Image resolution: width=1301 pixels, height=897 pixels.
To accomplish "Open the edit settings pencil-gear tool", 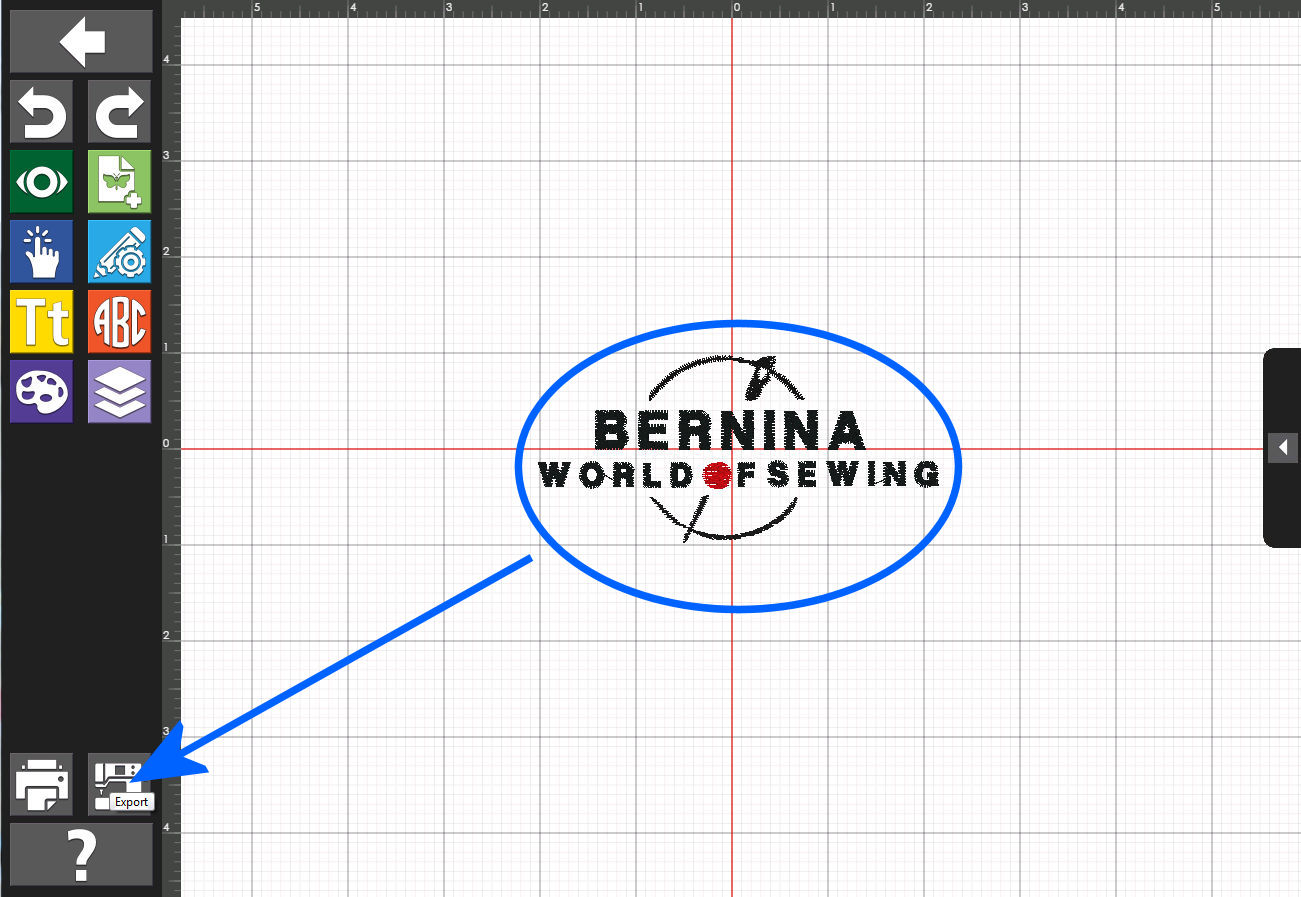I will pyautogui.click(x=119, y=251).
